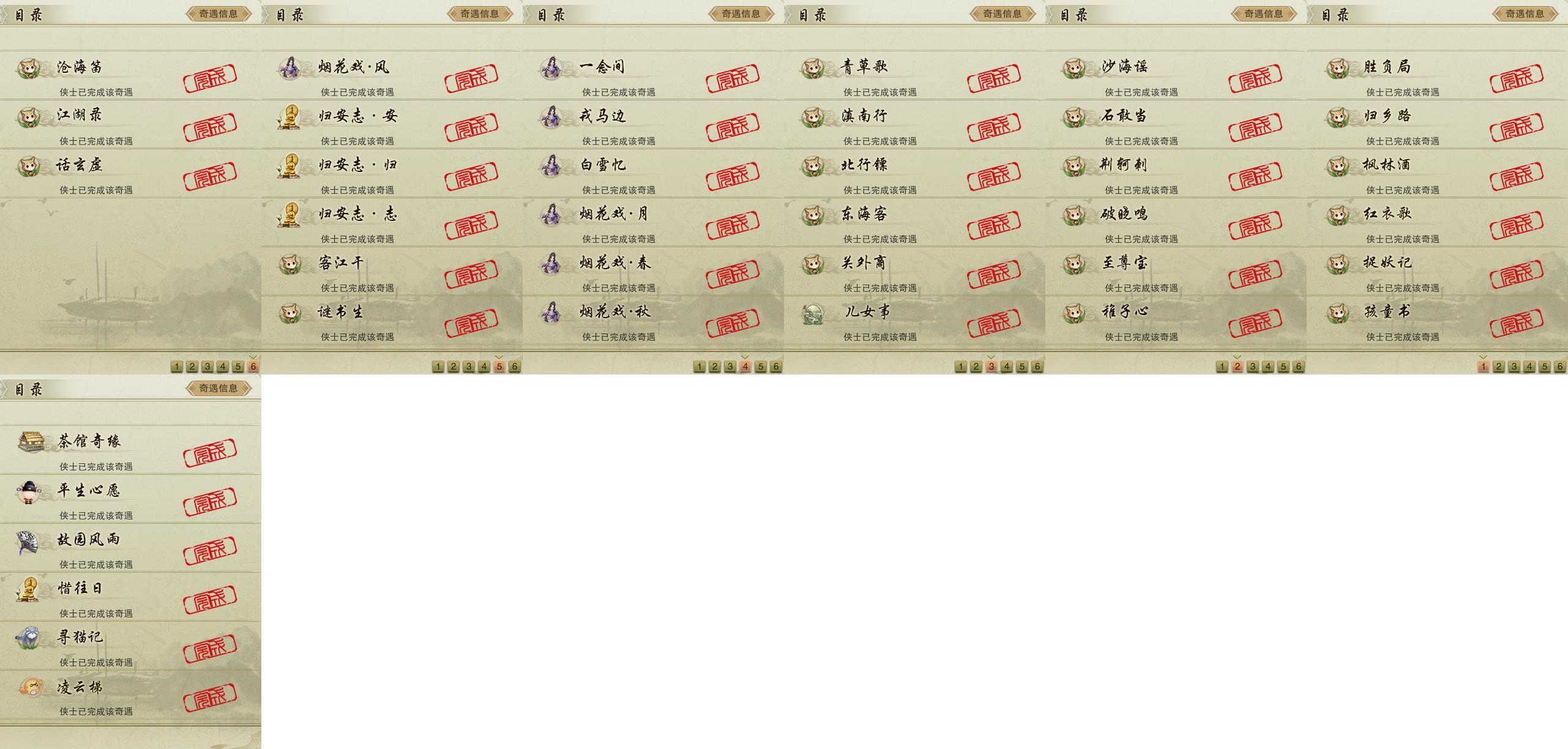Click 奇遇信息 button above 茶馆奇缘 list

[x=218, y=388]
